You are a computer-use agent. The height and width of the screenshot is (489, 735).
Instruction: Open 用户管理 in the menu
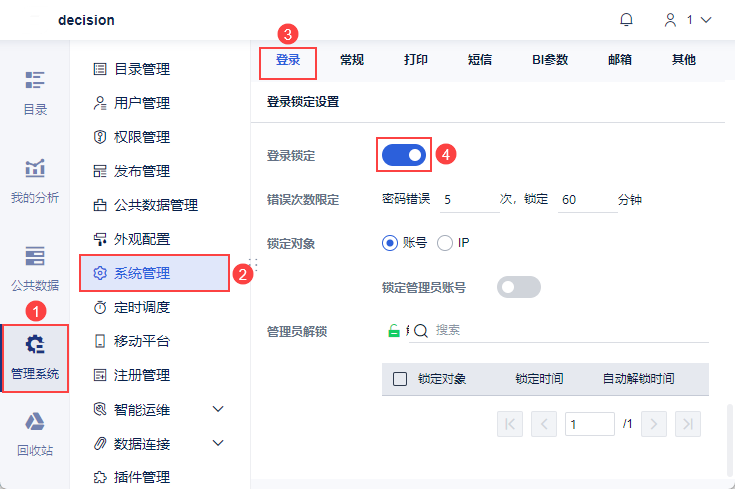click(x=141, y=103)
